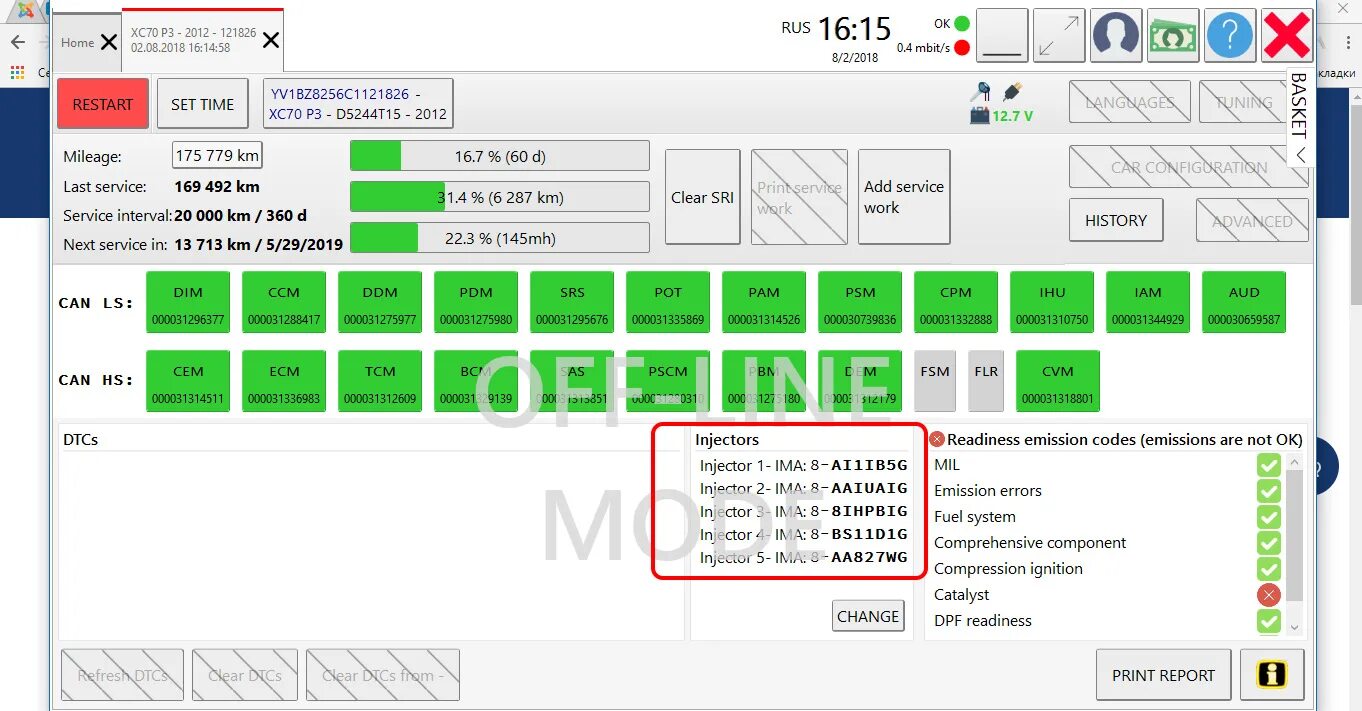Viewport: 1362px width, 711px height.
Task: Click the red RESTART button
Action: pyautogui.click(x=103, y=104)
